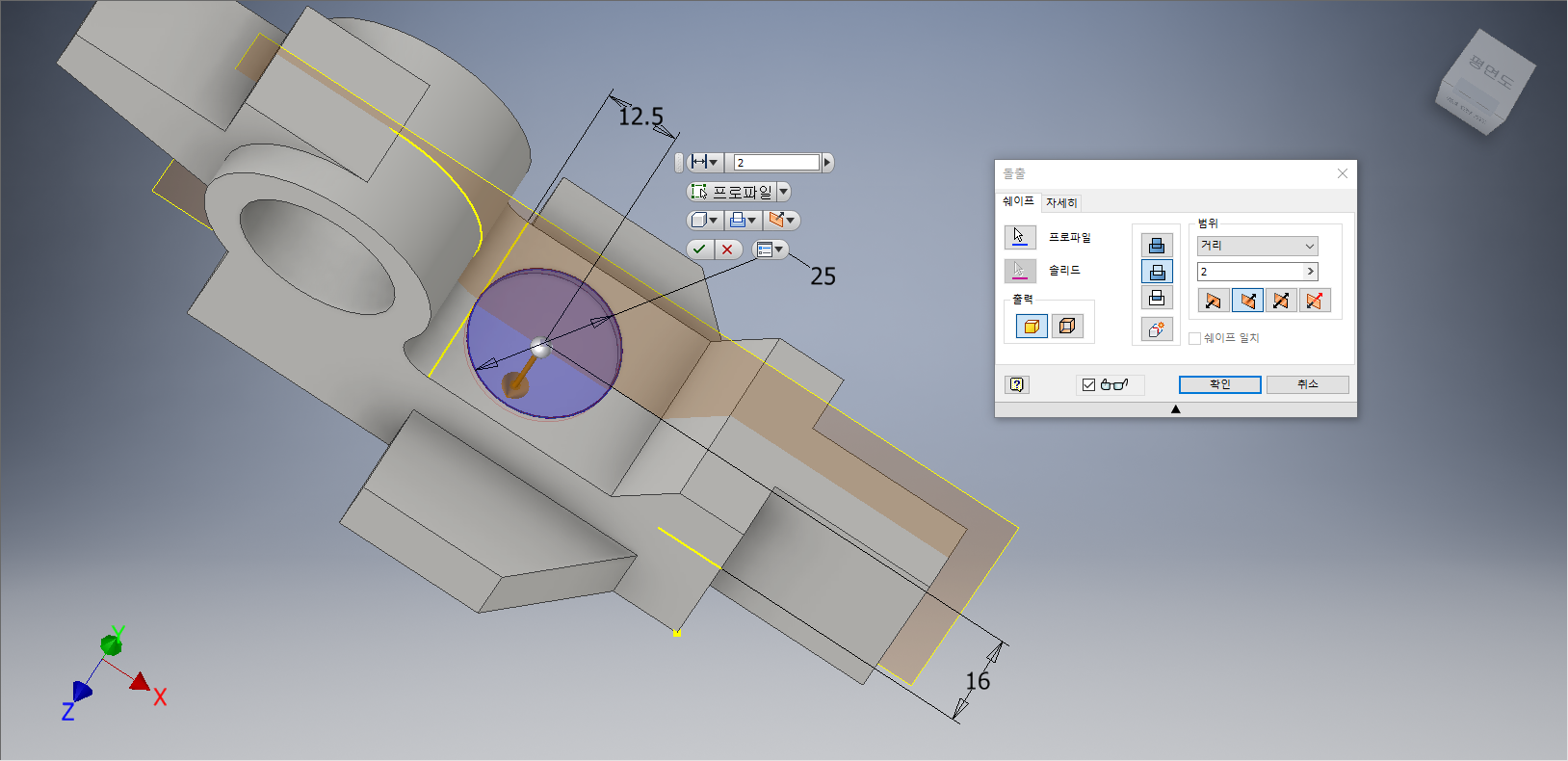
Task: Open the mini-toolbar 프로파일 dropdown arrow
Action: [x=783, y=192]
